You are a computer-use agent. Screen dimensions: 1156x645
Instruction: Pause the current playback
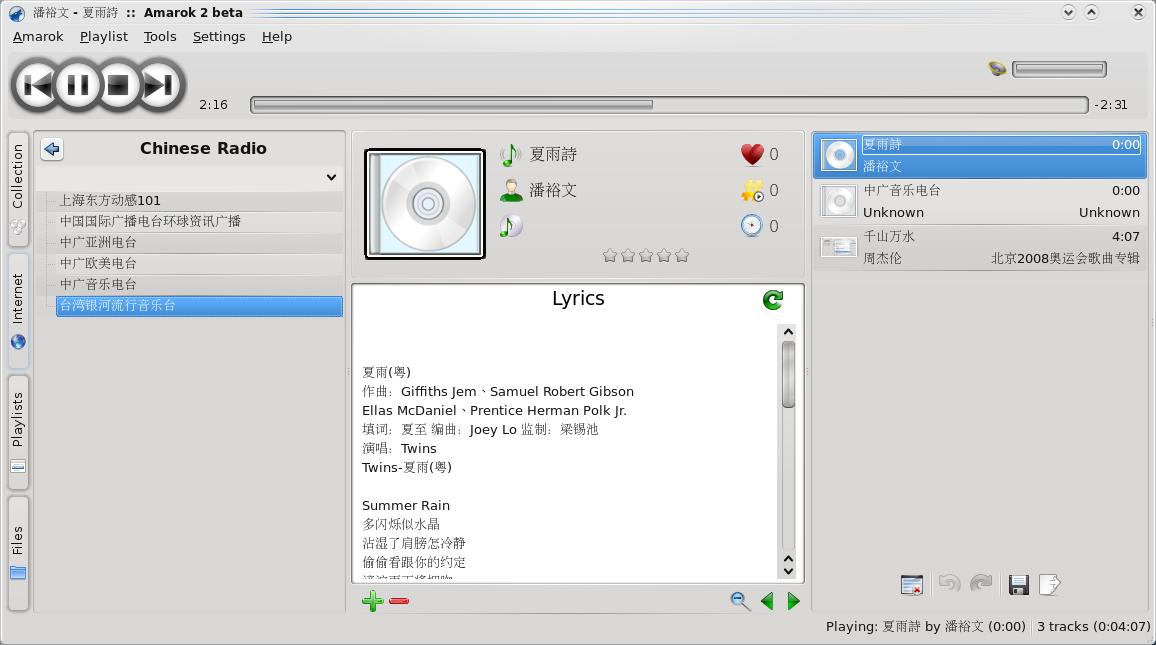77,86
